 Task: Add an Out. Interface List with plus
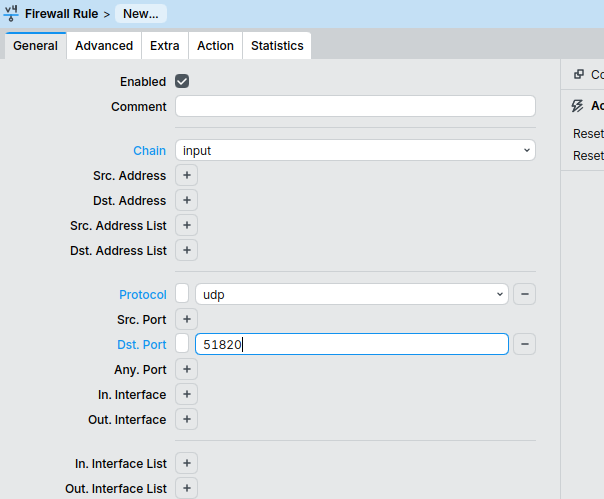click(x=187, y=488)
